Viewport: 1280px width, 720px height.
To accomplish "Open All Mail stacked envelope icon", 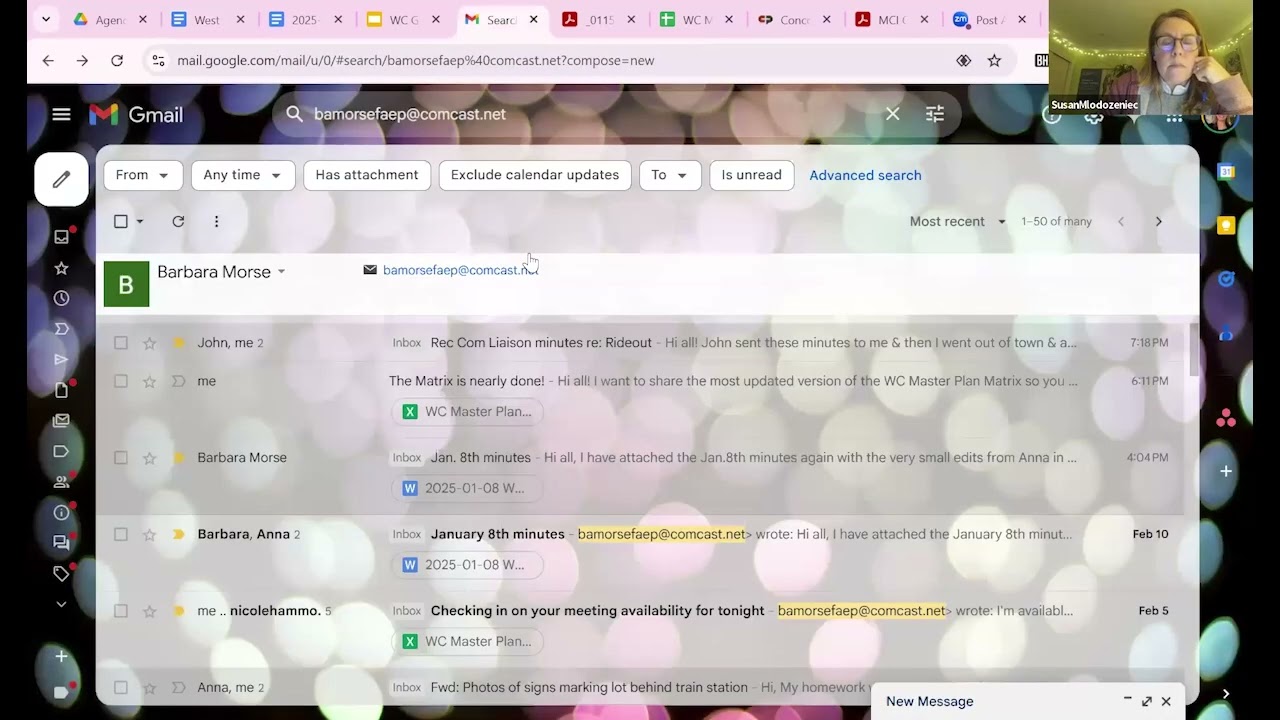I will click(x=61, y=421).
